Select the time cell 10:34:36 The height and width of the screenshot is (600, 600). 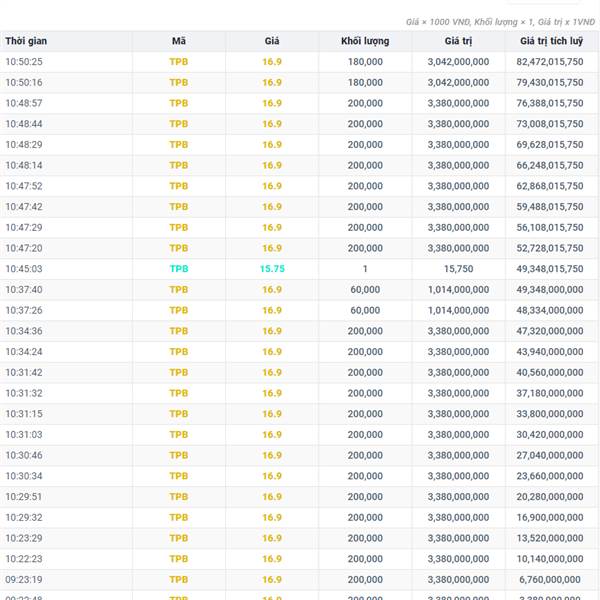click(x=24, y=331)
